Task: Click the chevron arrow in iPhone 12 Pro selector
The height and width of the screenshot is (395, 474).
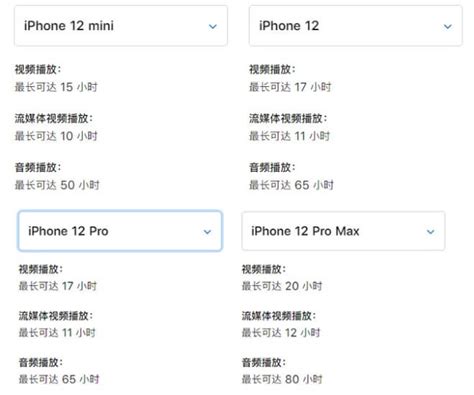Action: (x=207, y=232)
